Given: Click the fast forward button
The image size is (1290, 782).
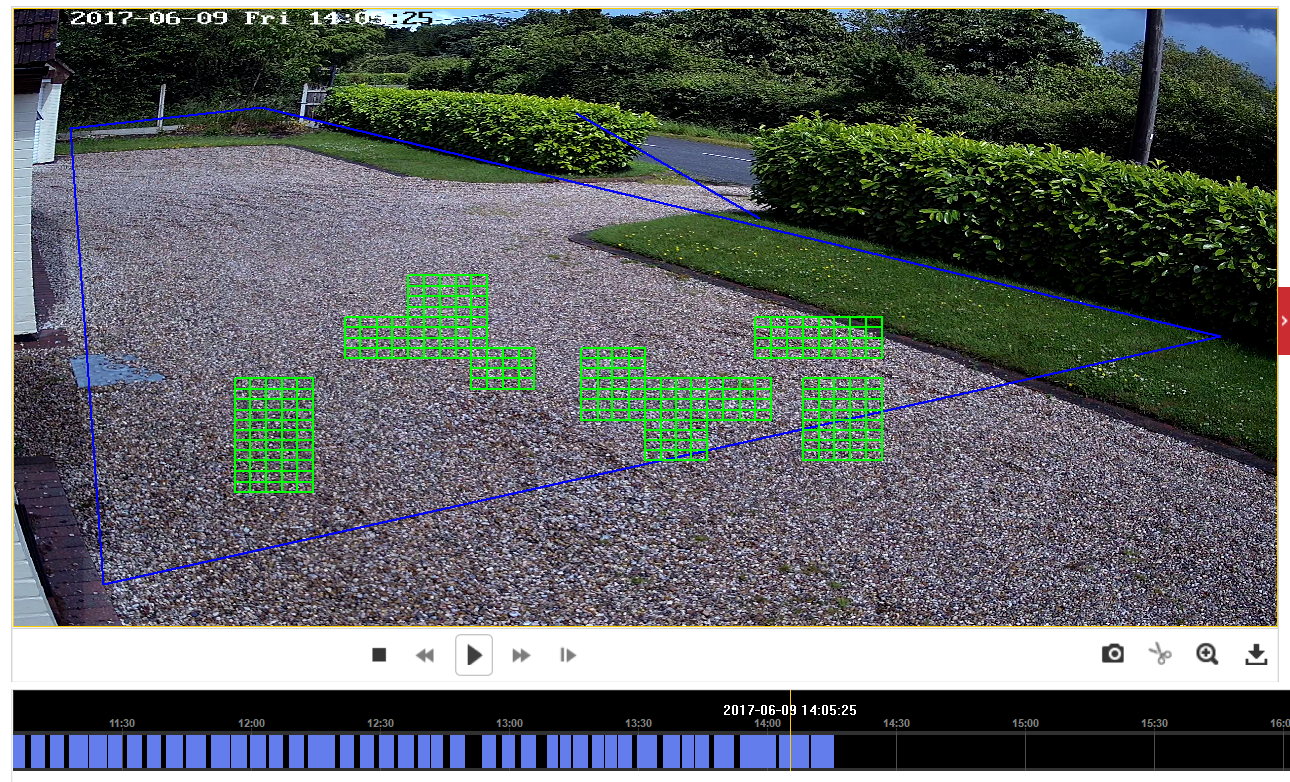Looking at the screenshot, I should 521,655.
